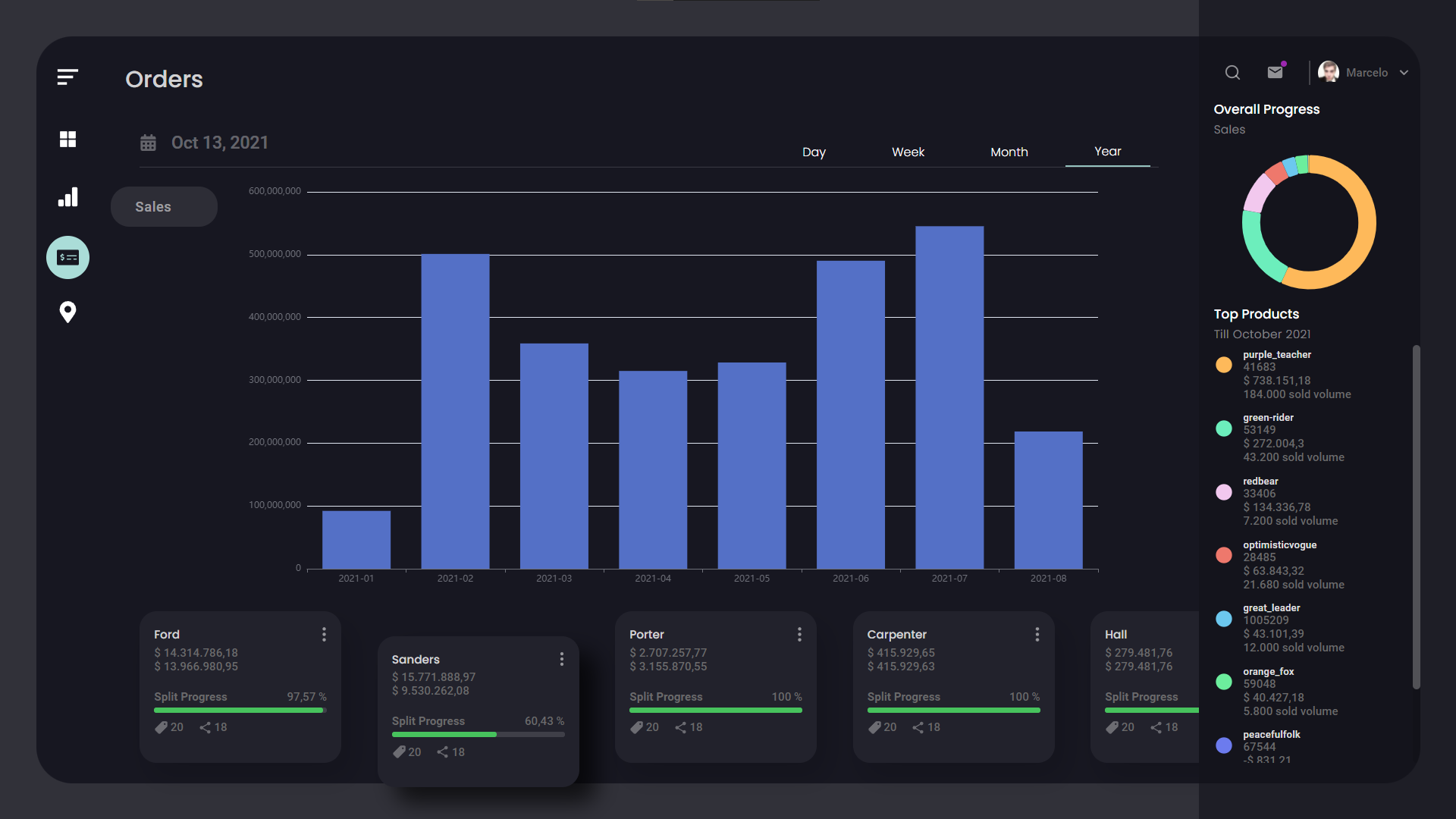Expand Marcelo user dropdown arrow

tap(1404, 73)
